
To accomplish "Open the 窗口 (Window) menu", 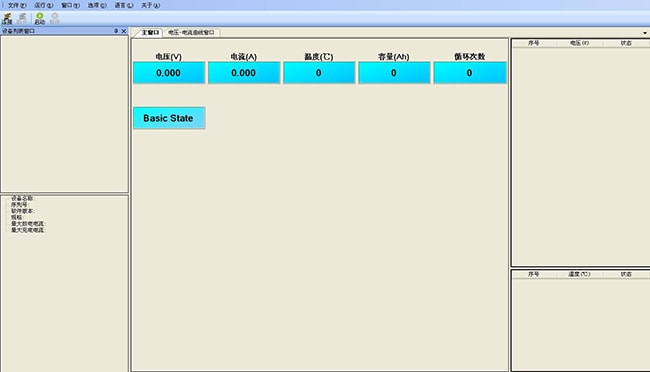I will click(70, 5).
